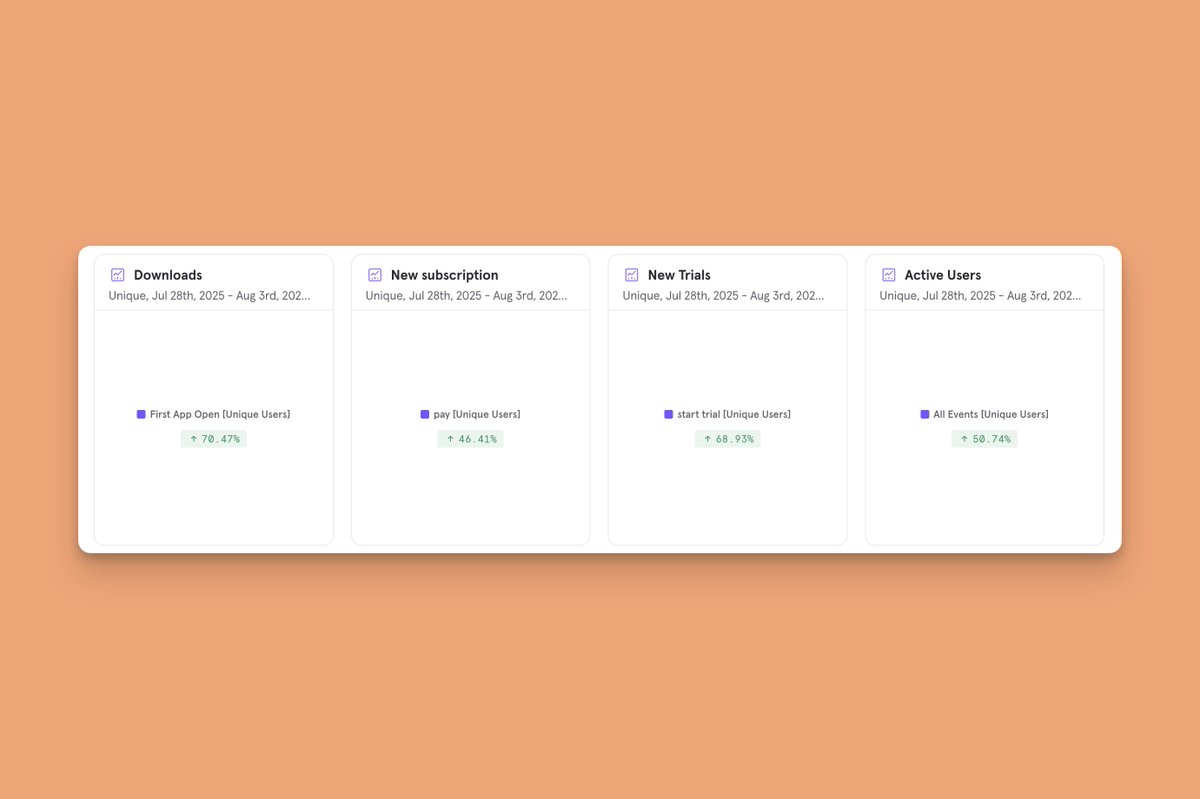Select the All Events [Unique Users] legend
The image size is (1200, 799).
click(x=985, y=414)
